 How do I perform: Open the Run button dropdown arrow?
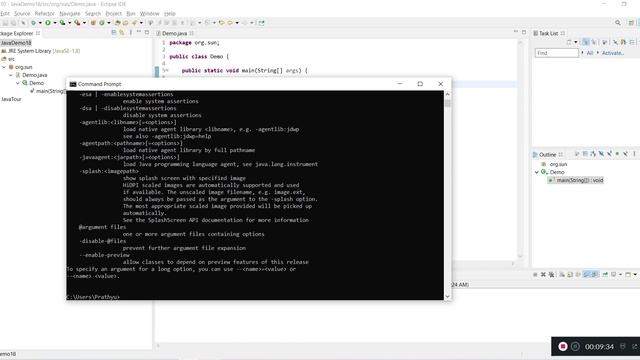[55, 23]
